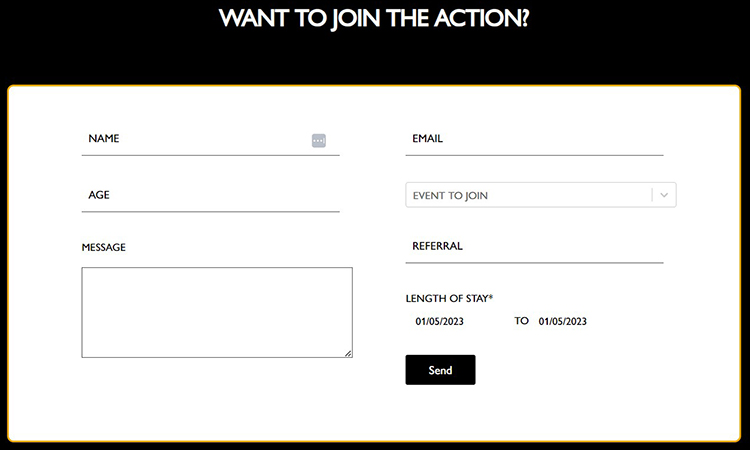
Task: Open the end date after TO
Action: (x=562, y=321)
